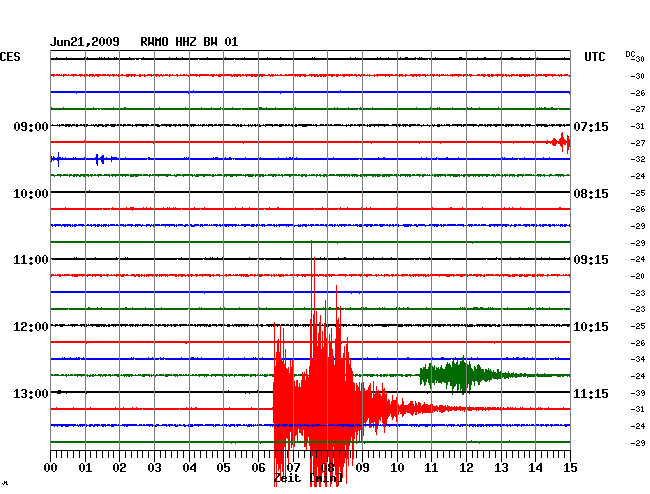This screenshot has height=494, width=650.
Task: Click minute tick label 04
Action: [x=189, y=468]
